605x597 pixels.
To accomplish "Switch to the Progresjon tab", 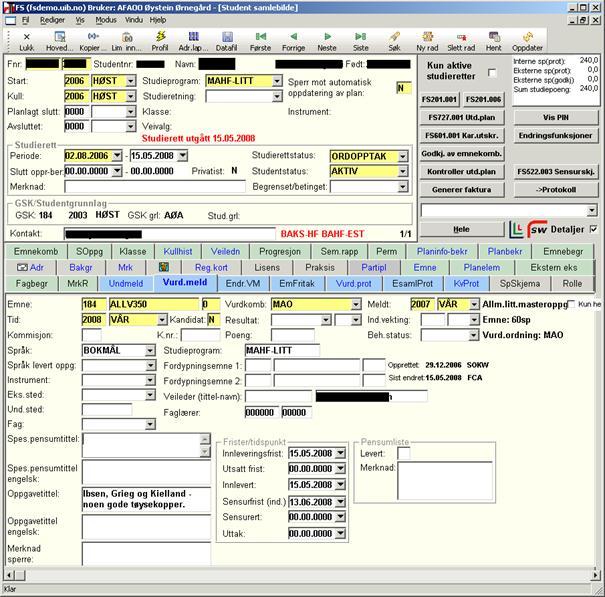I will pos(280,252).
